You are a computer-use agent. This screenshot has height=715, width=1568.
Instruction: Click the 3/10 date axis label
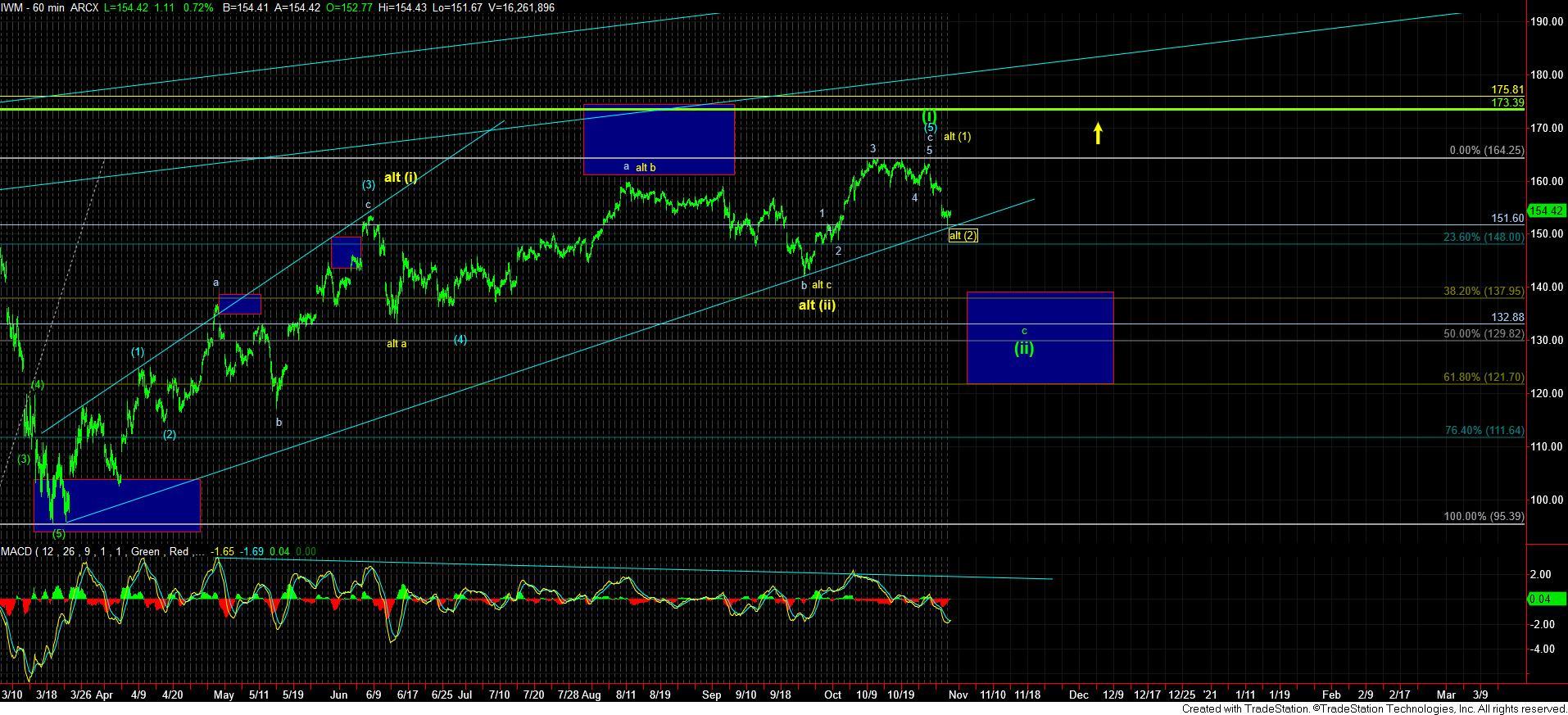[x=12, y=695]
